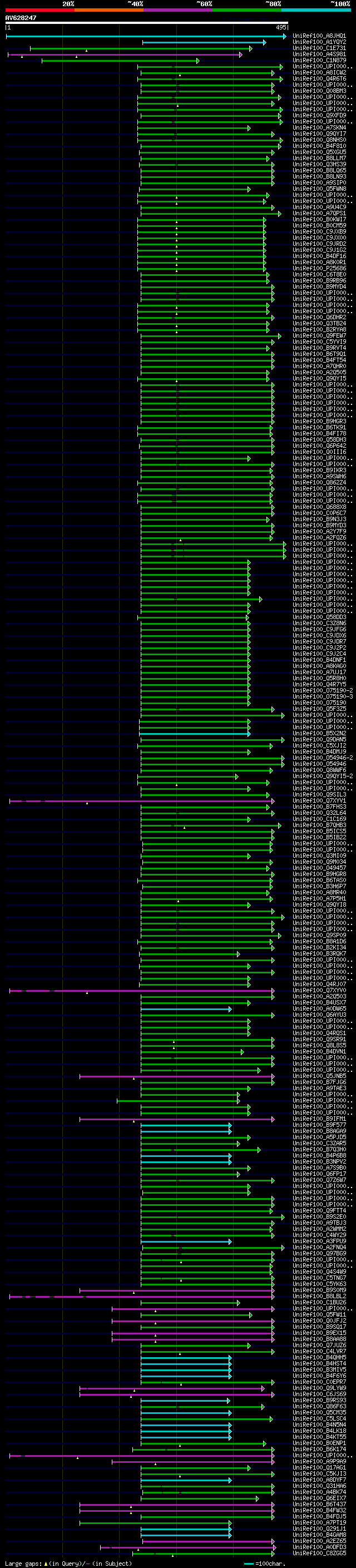Click hit label UniRef100_Q3HS39
The image size is (356, 1568).
point(319,164)
